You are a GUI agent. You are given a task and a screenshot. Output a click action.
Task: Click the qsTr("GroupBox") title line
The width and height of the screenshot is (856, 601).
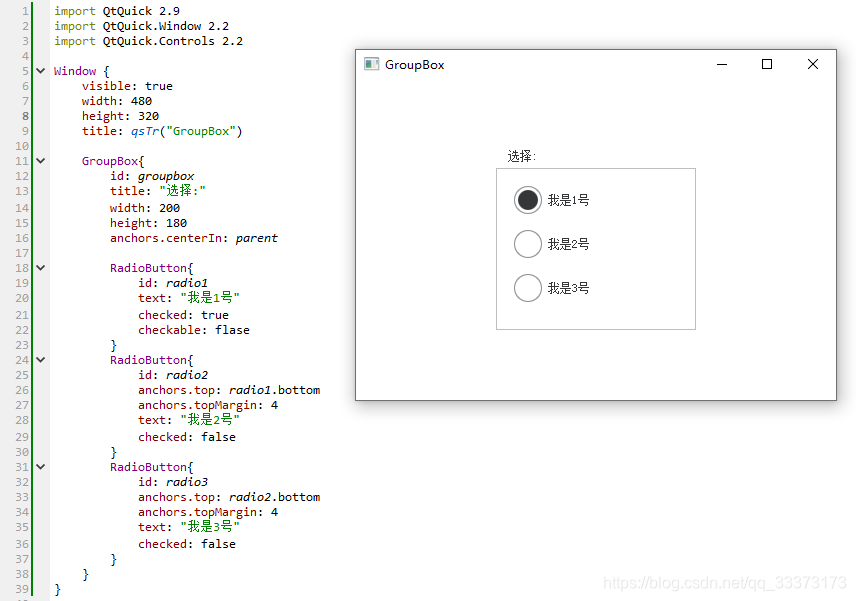tap(162, 131)
